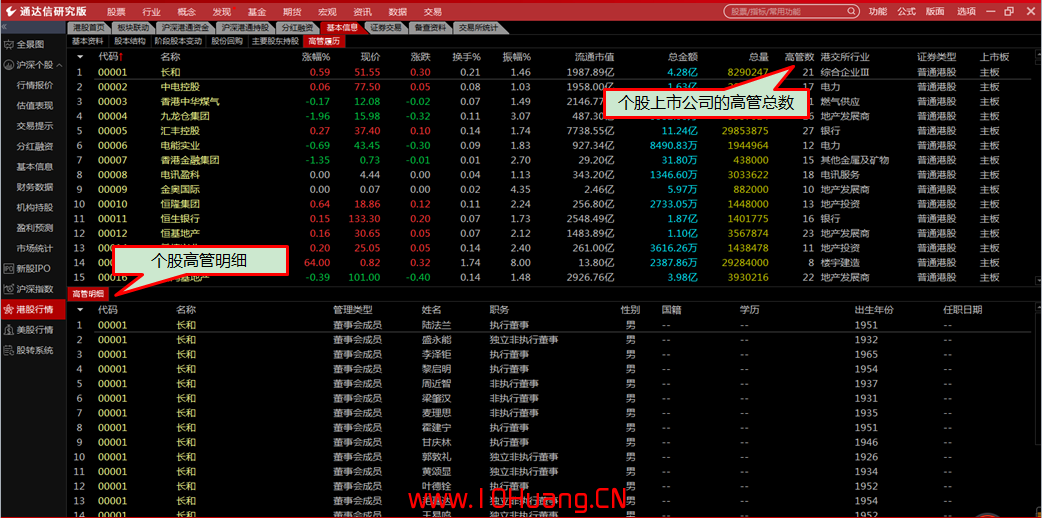Switch to the 证券交易 tab
The height and width of the screenshot is (518, 1042).
click(385, 28)
